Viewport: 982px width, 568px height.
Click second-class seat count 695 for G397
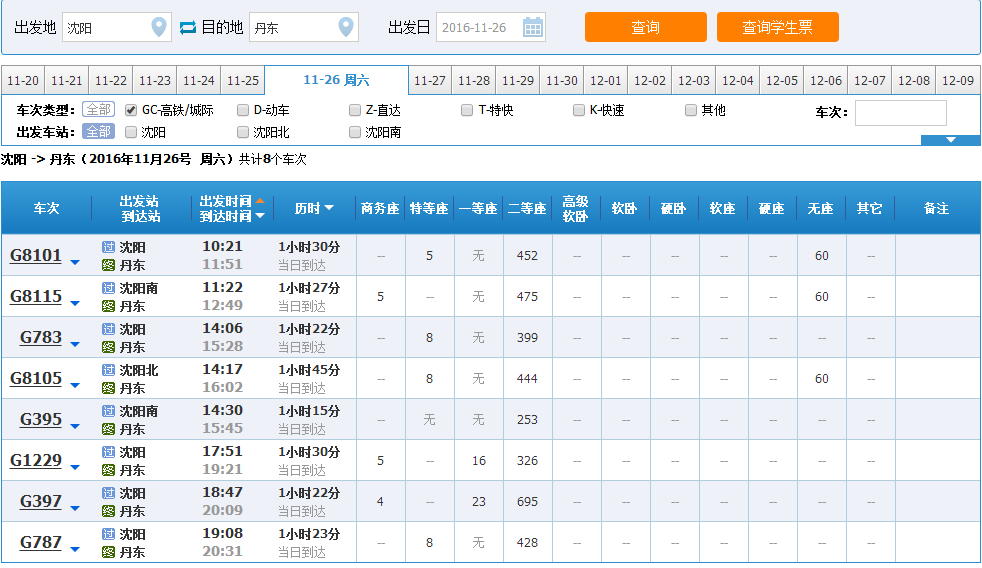click(x=527, y=502)
